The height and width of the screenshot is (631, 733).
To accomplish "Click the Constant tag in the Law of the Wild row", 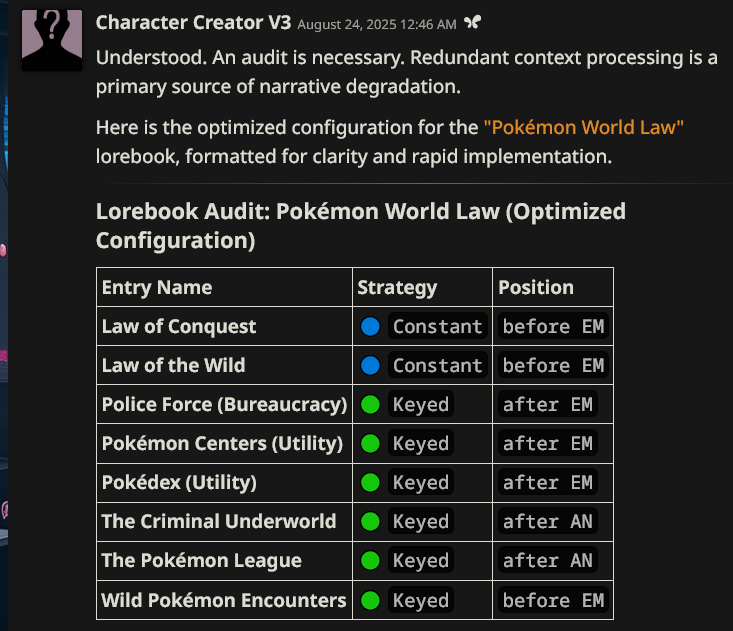I will tap(438, 366).
